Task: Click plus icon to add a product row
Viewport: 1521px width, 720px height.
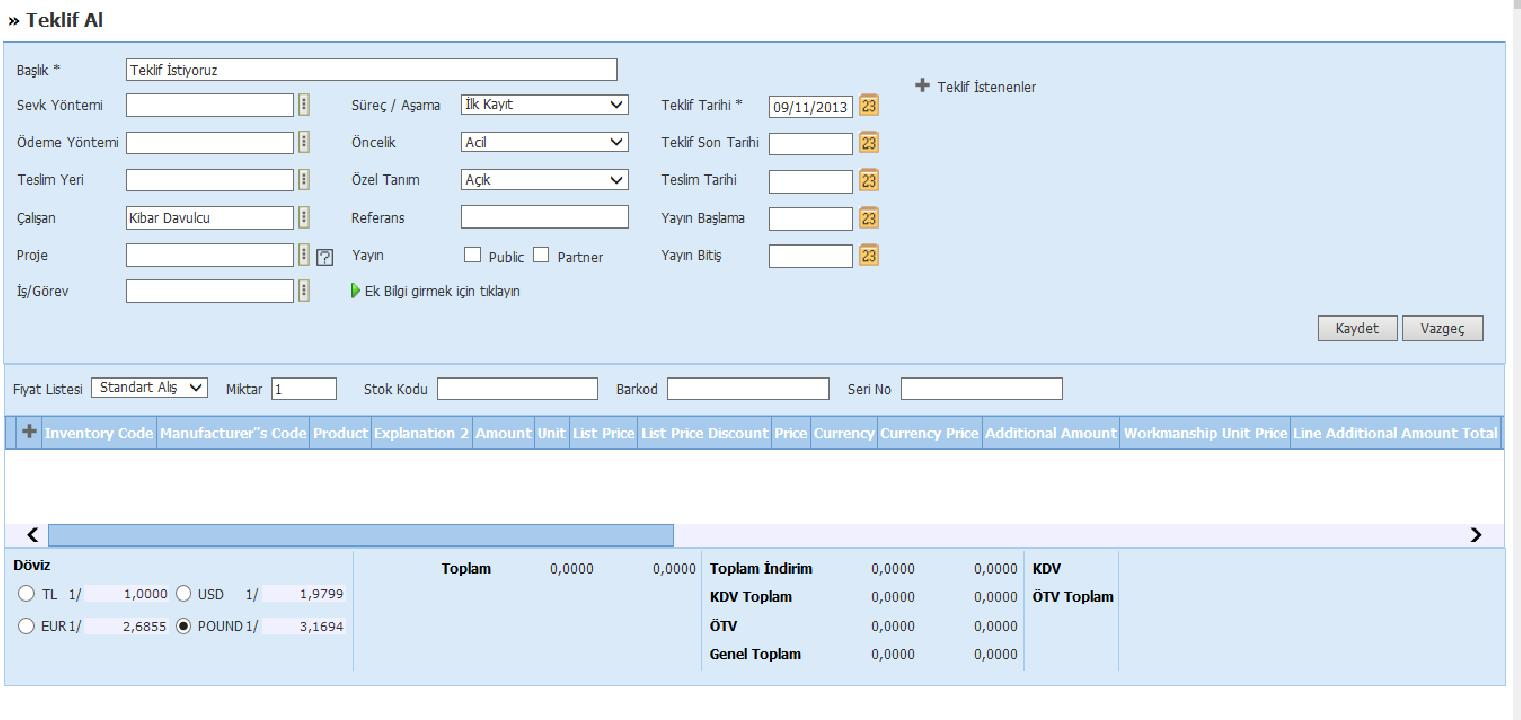Action: click(x=30, y=432)
